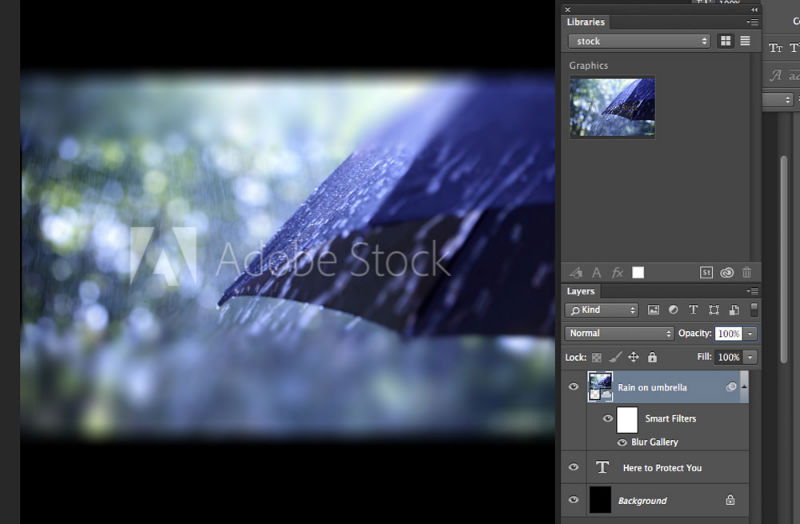Open the stock library dropdown
Image resolution: width=800 pixels, height=524 pixels.
pos(638,41)
